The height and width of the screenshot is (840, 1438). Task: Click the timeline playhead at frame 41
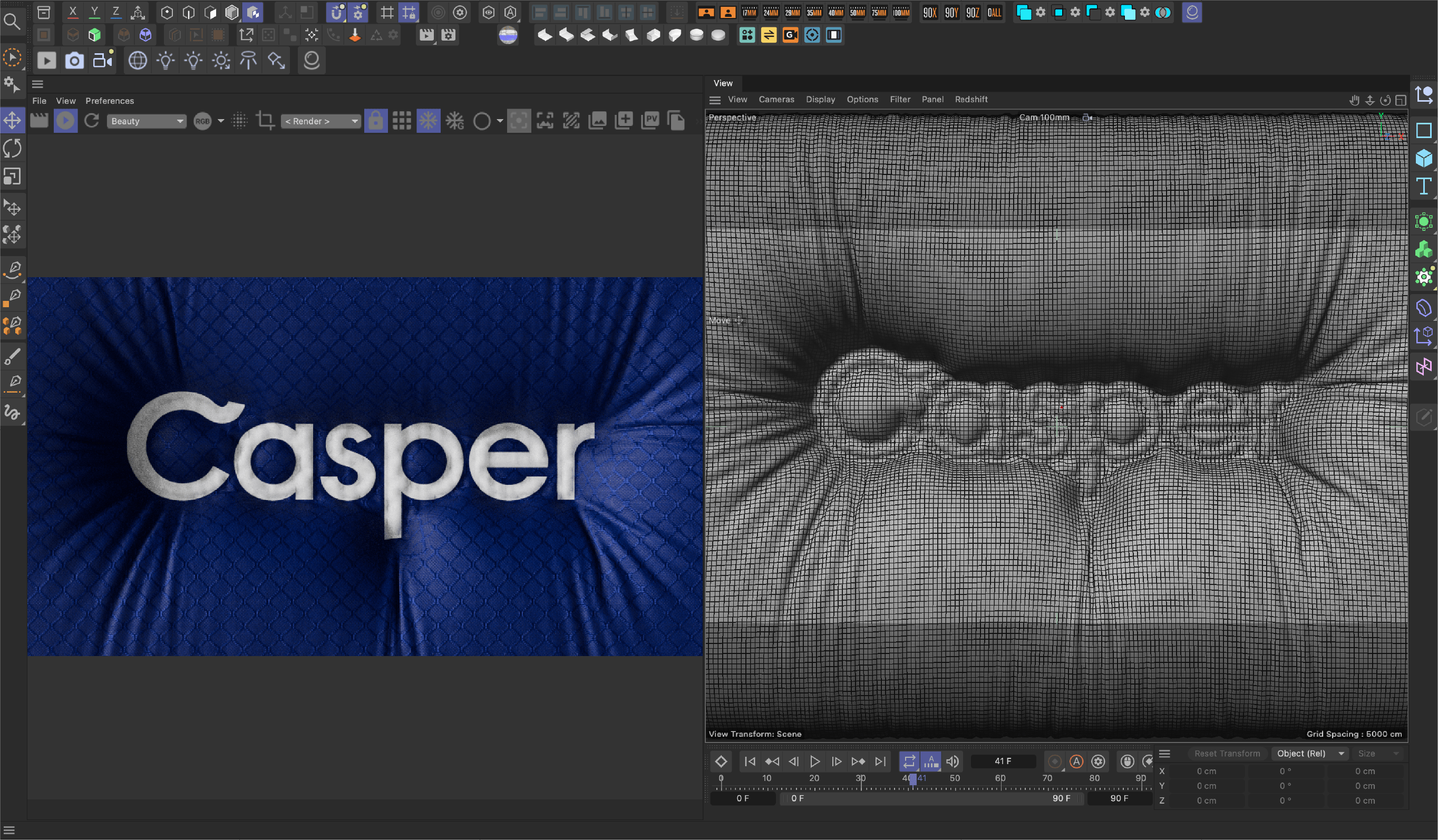tap(912, 779)
